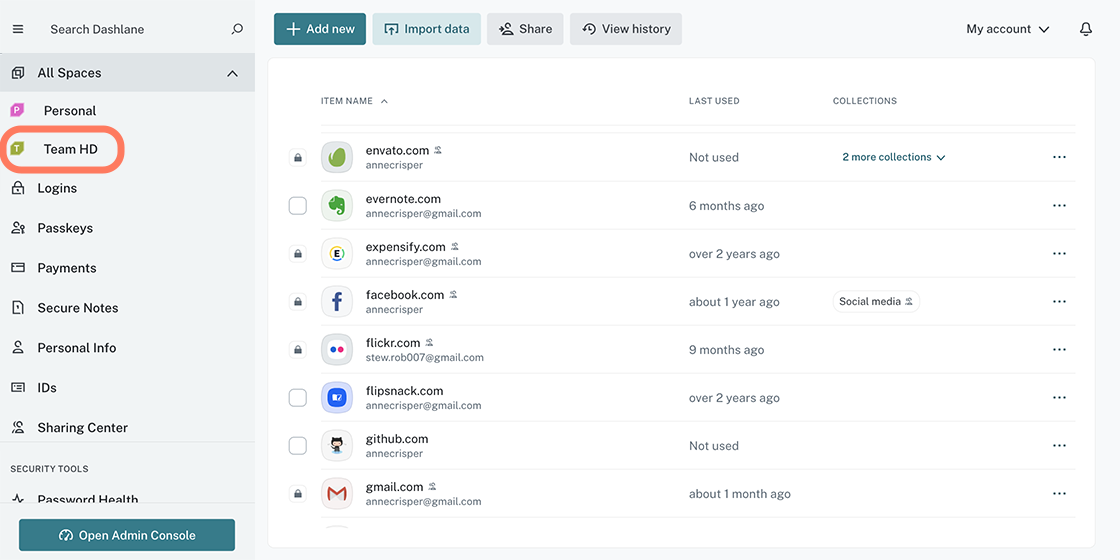This screenshot has width=1120, height=560.
Task: Click the Last Used column header
Action: pos(714,101)
